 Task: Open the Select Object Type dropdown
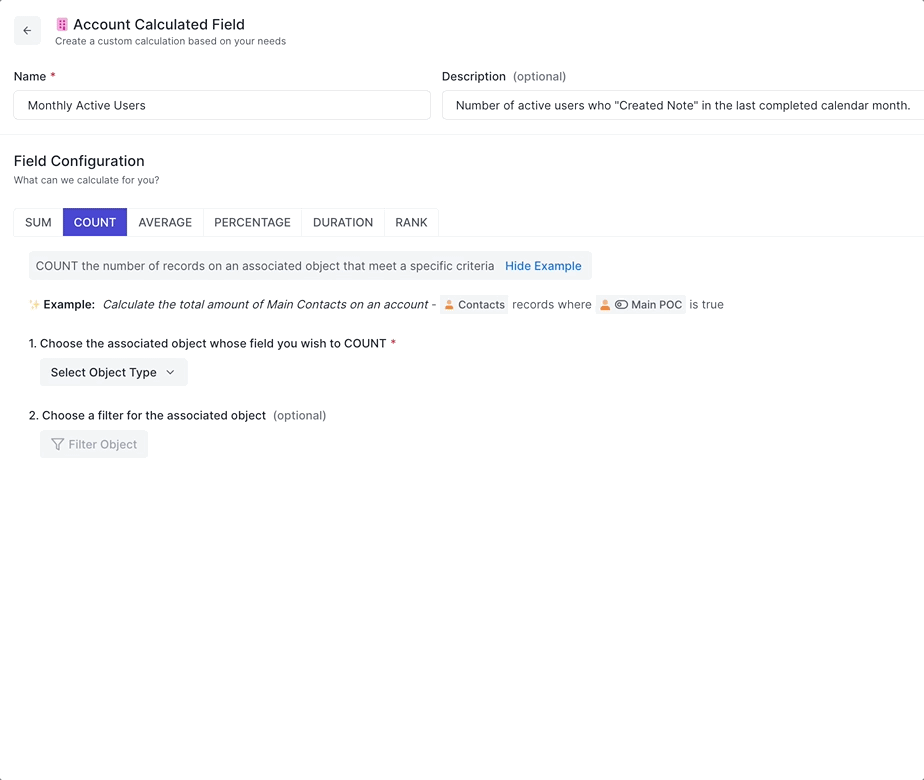[x=113, y=372]
